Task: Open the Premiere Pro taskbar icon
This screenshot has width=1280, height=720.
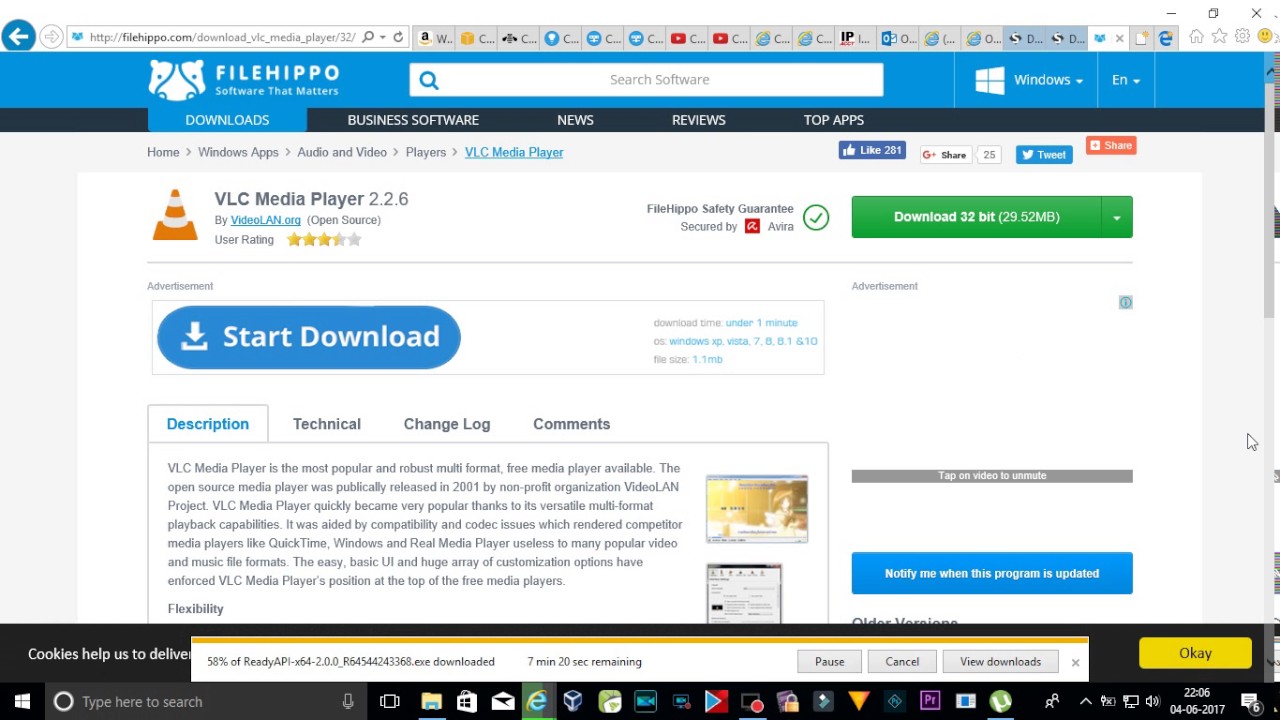Action: pos(930,701)
